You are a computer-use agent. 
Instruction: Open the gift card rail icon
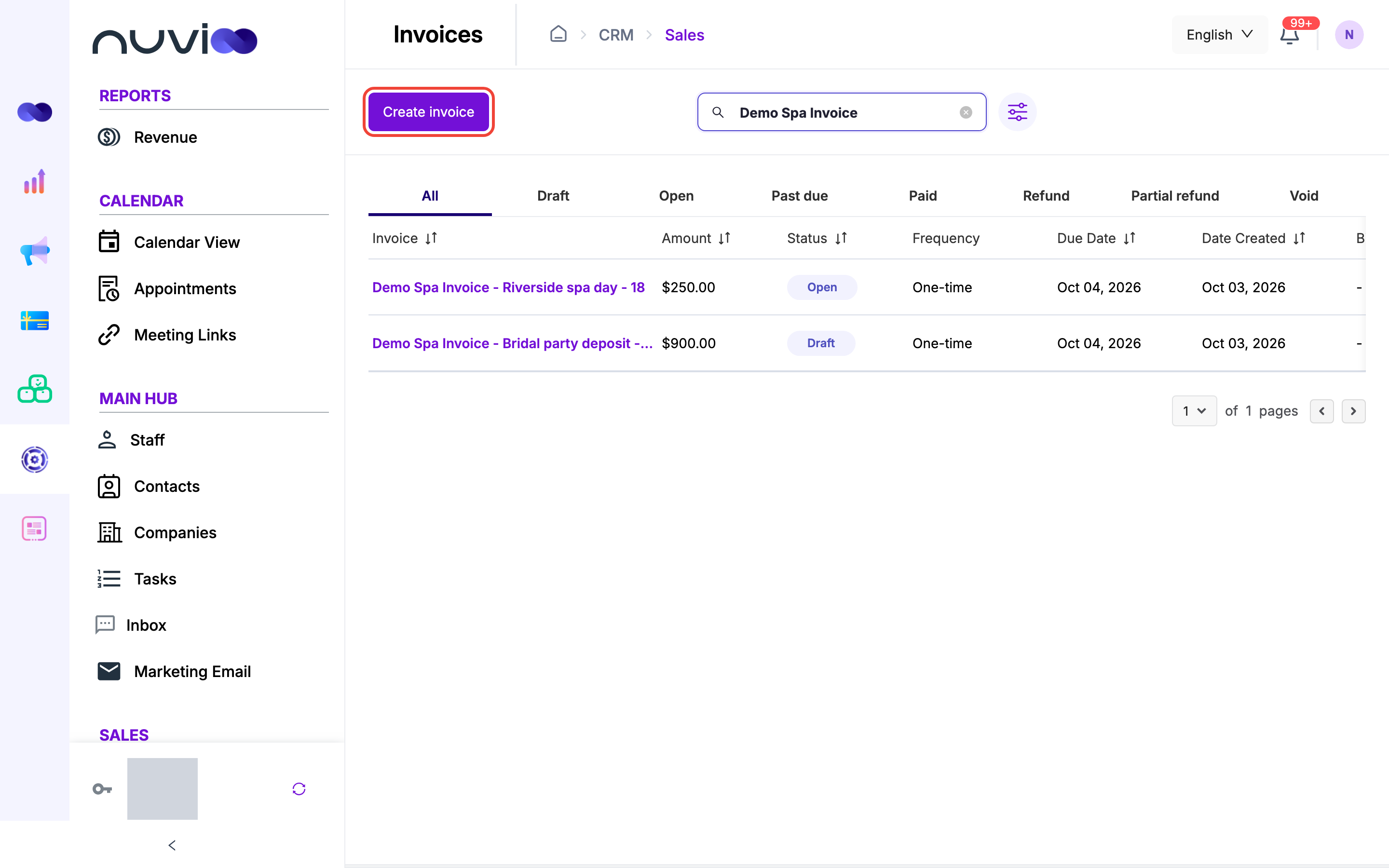point(34,320)
